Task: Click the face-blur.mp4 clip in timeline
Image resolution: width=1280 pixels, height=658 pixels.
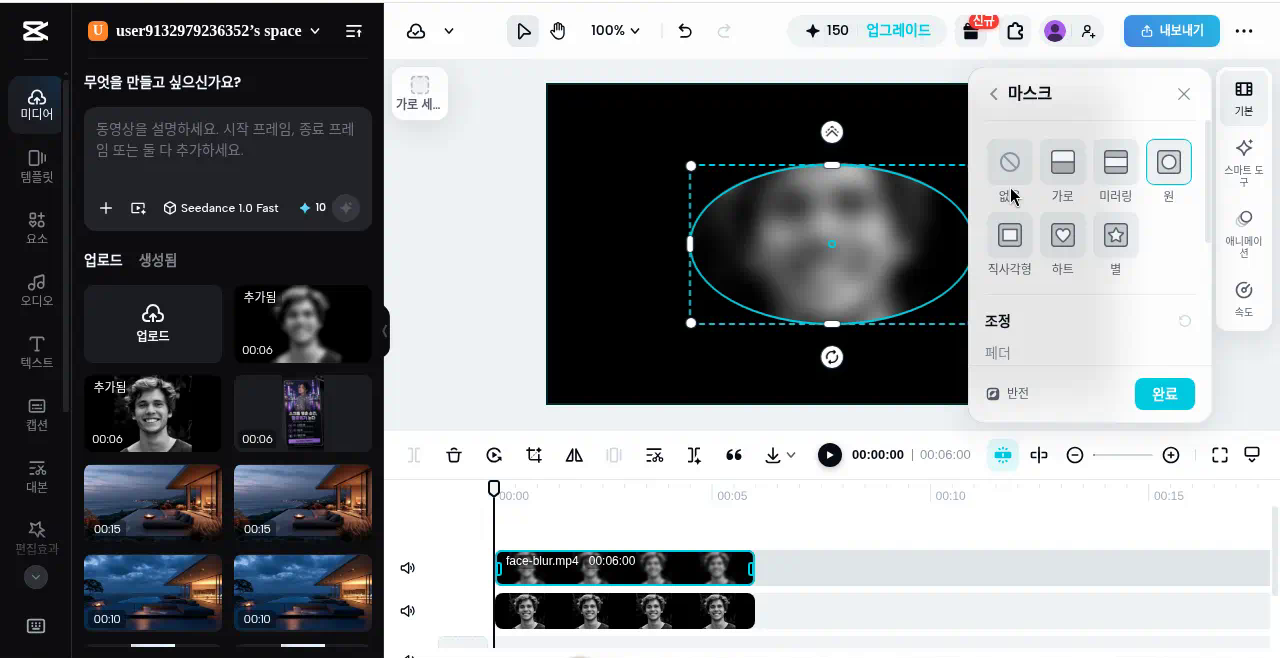Action: click(625, 568)
